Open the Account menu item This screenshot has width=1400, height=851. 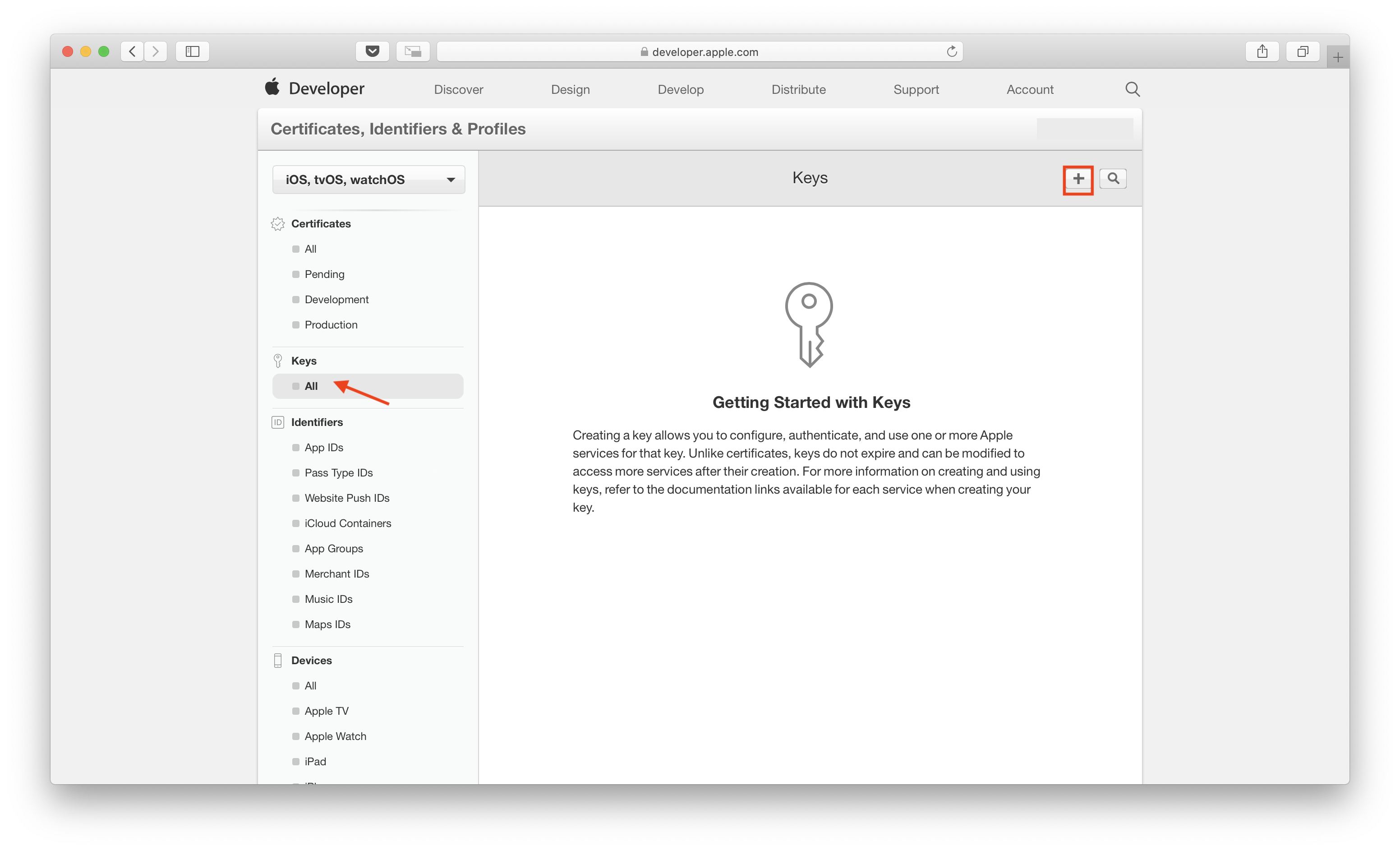coord(1030,90)
